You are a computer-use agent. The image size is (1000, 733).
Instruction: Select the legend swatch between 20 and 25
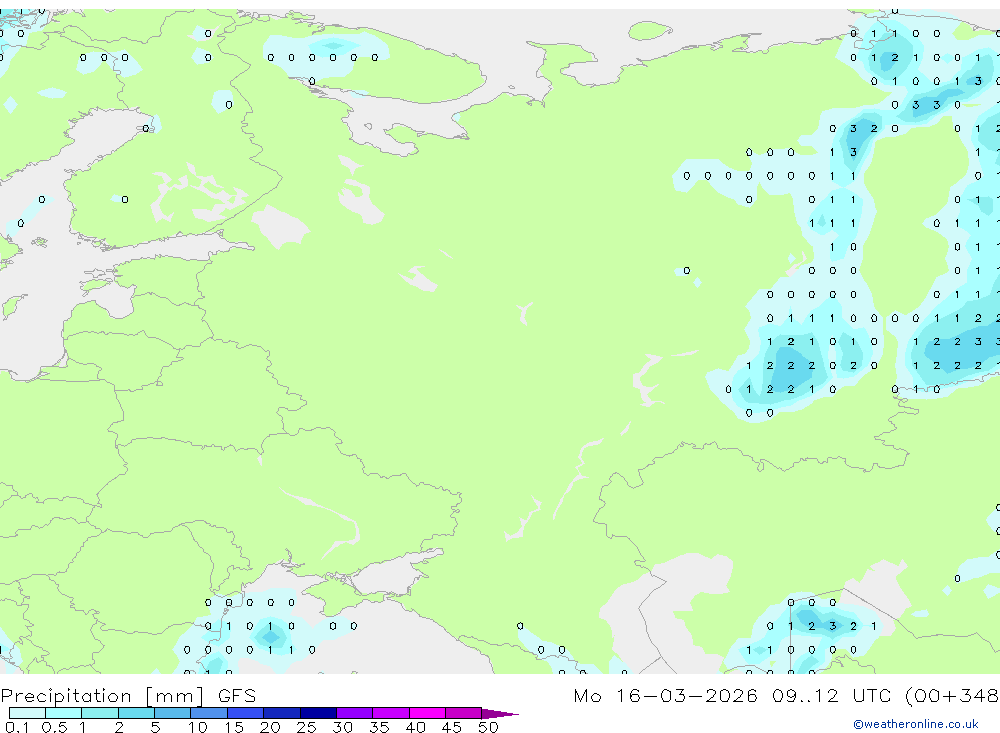[282, 713]
